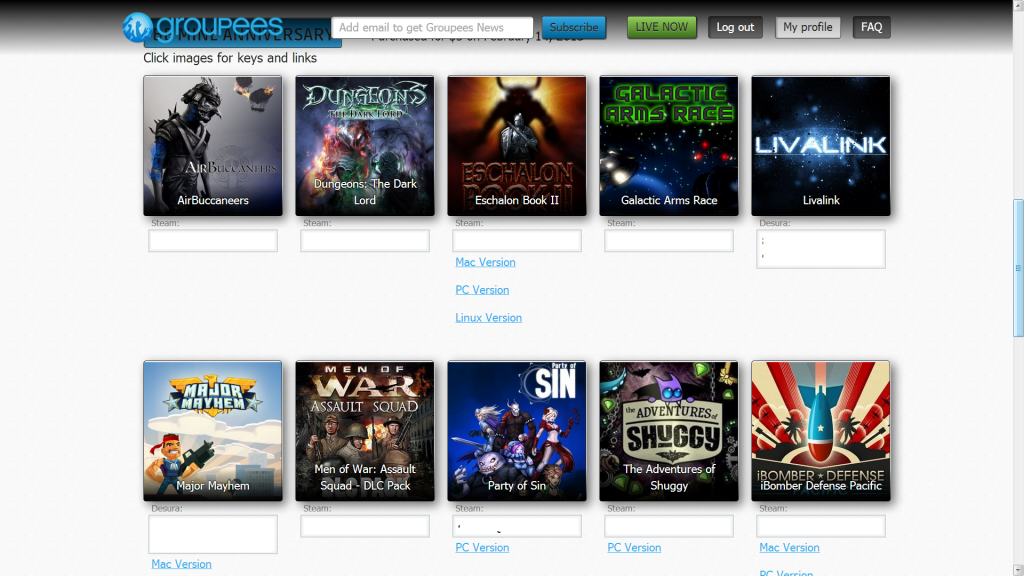Select the Men of War Steam key field
This screenshot has height=576, width=1024.
pyautogui.click(x=365, y=526)
